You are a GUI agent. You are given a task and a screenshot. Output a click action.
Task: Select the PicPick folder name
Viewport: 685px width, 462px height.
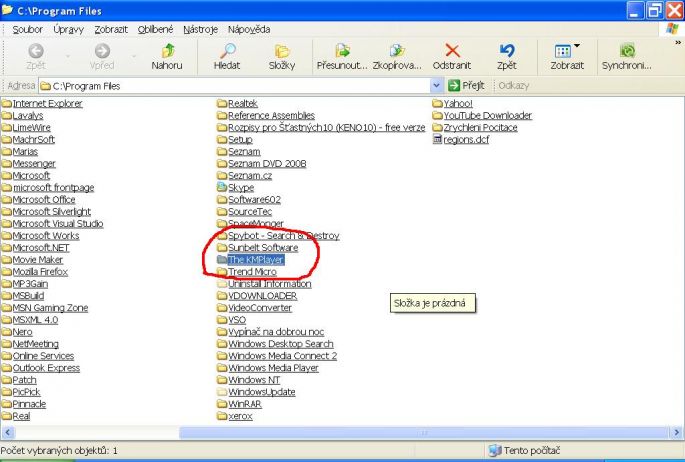coord(26,392)
